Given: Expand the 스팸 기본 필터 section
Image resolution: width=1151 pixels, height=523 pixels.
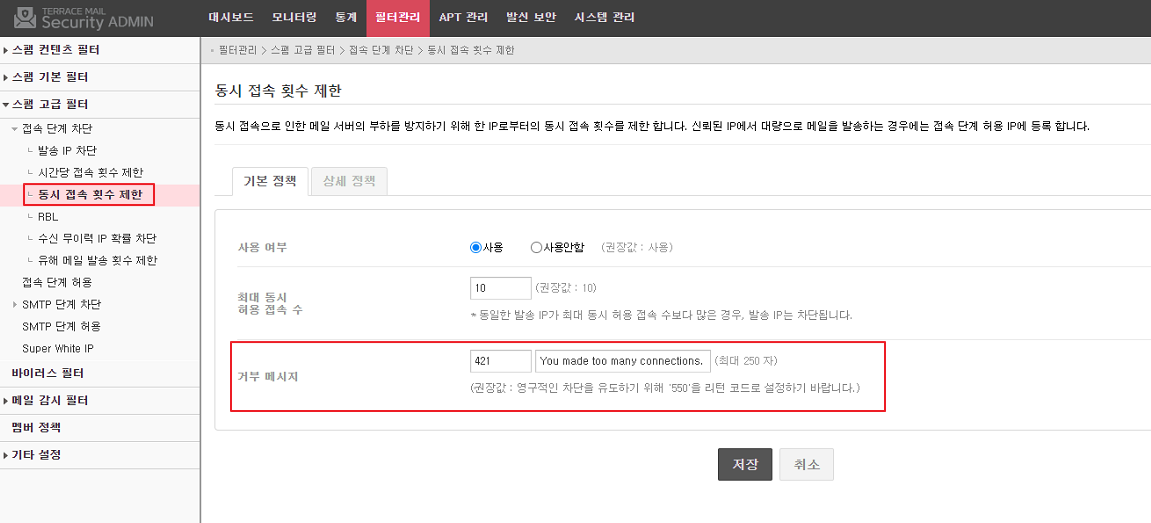Looking at the screenshot, I should 50,77.
